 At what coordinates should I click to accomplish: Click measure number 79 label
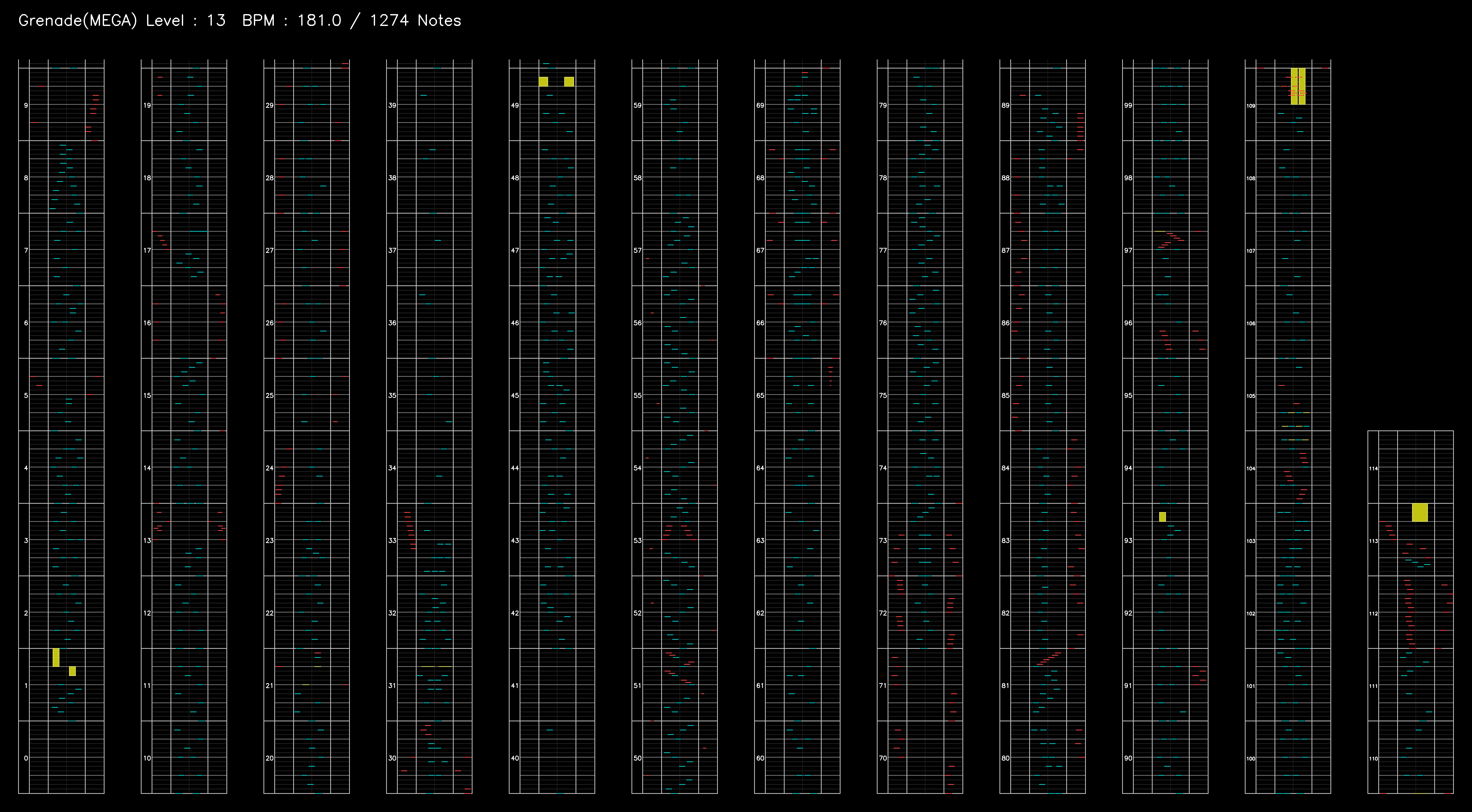click(883, 105)
